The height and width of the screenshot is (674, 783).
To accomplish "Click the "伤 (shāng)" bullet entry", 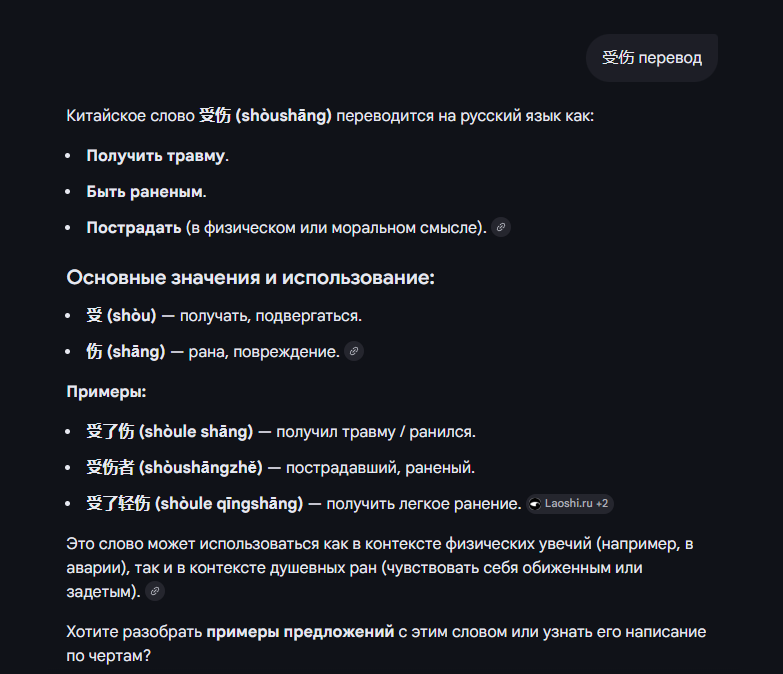I will pos(126,351).
